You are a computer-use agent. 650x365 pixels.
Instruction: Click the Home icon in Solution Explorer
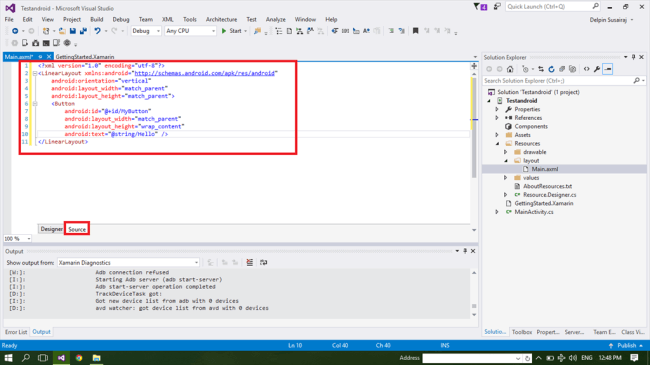(510, 69)
